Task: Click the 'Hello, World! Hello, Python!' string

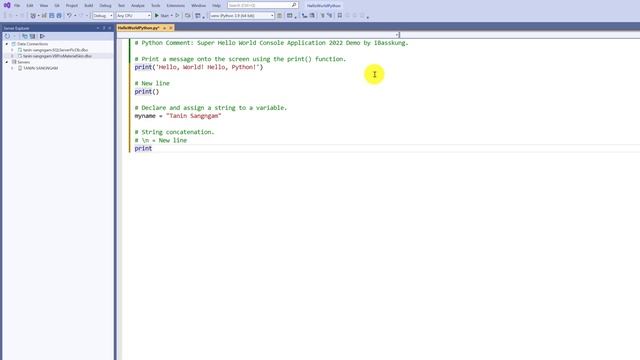Action: [x=207, y=67]
